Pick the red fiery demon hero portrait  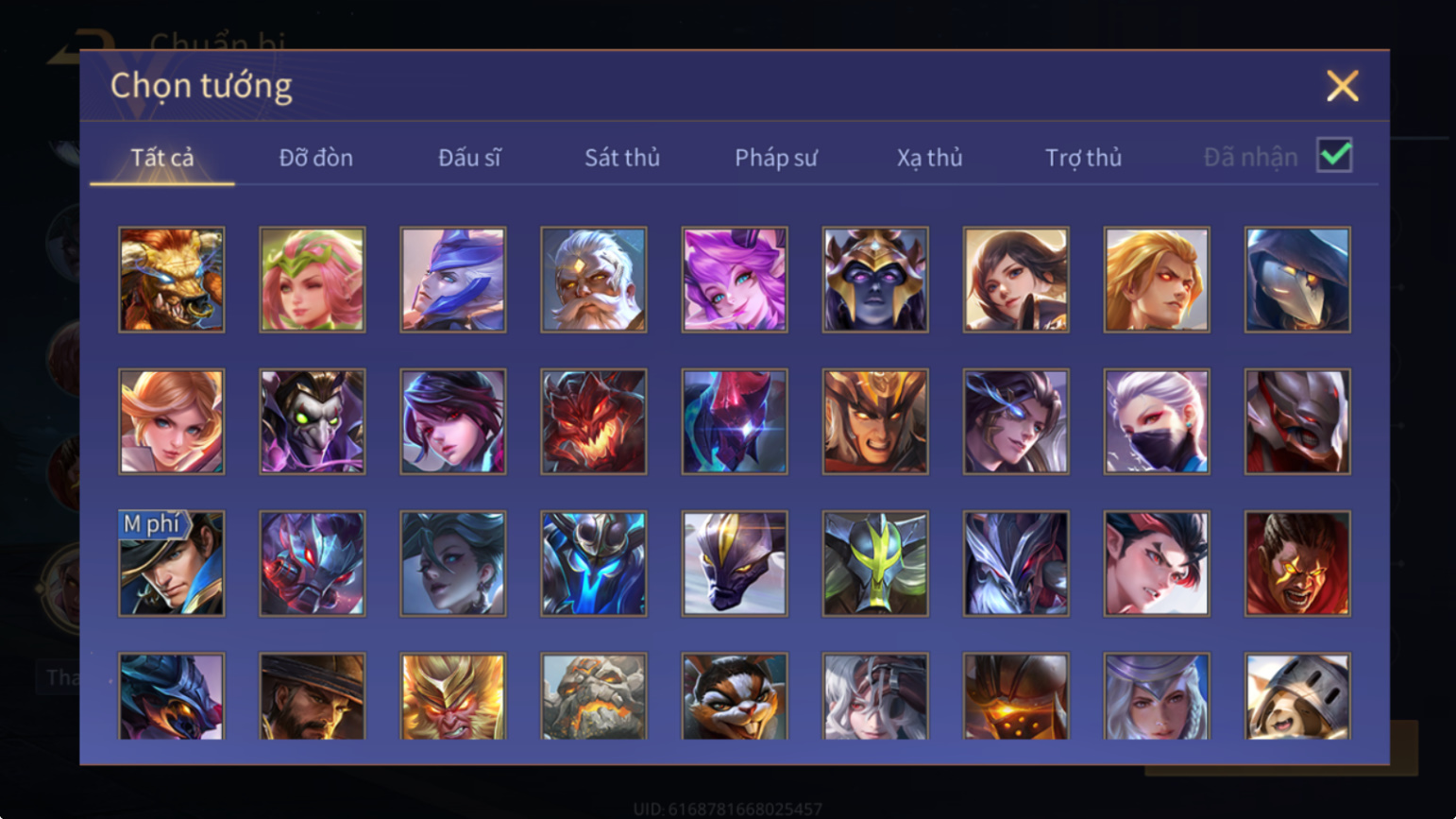(x=594, y=421)
